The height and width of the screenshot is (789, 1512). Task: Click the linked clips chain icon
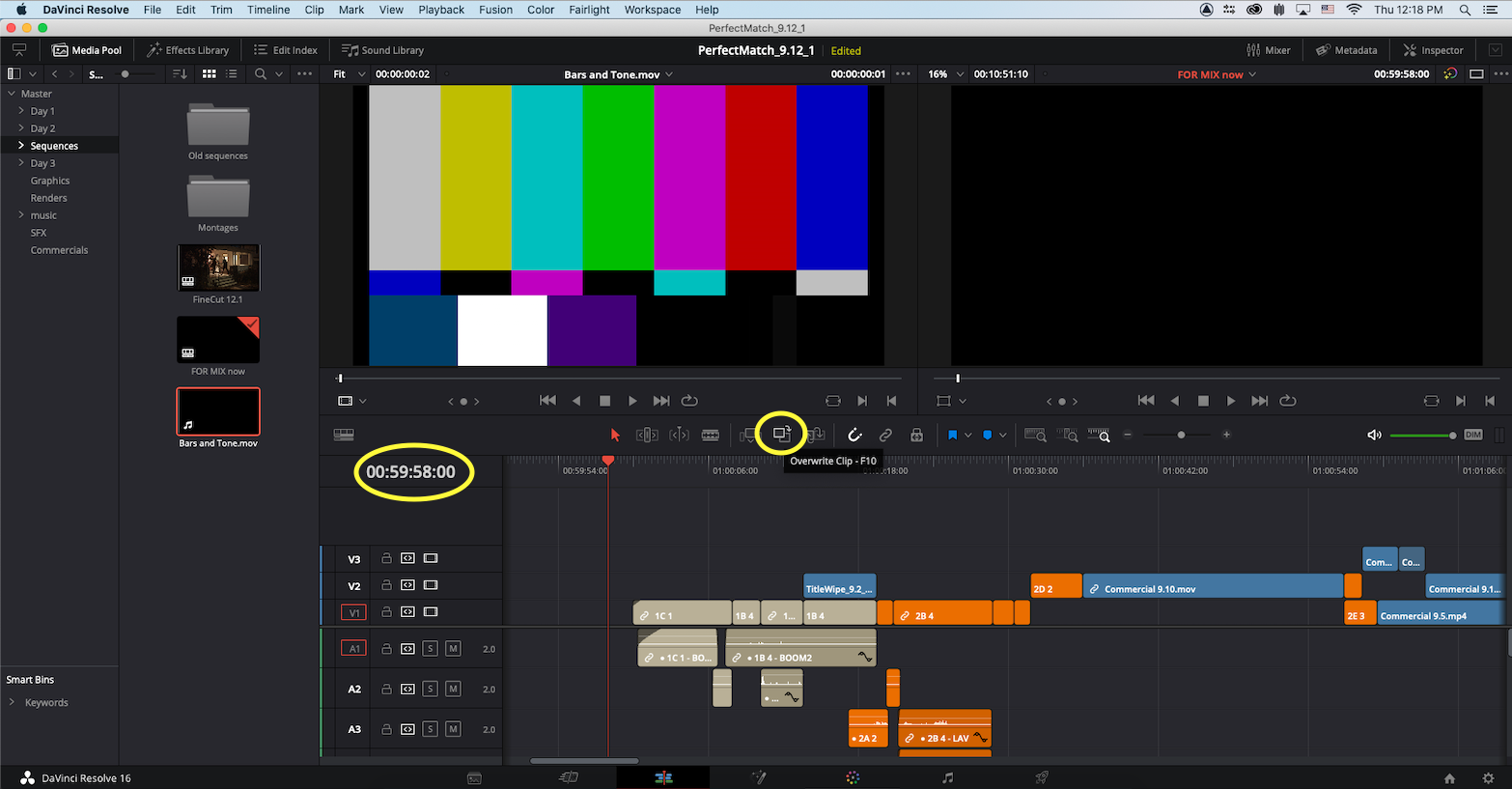coord(885,435)
